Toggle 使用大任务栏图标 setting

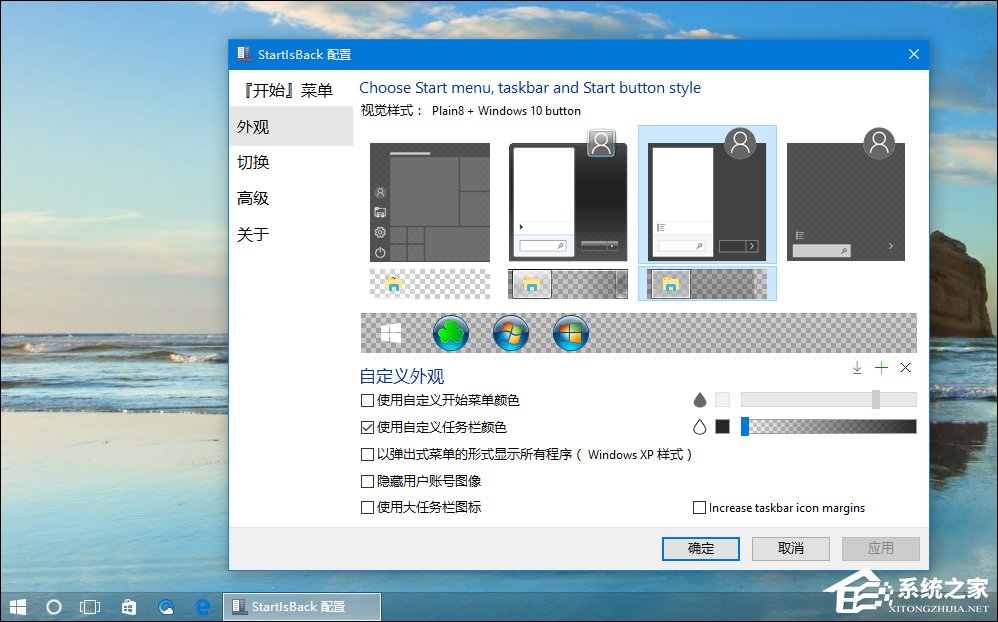point(368,507)
